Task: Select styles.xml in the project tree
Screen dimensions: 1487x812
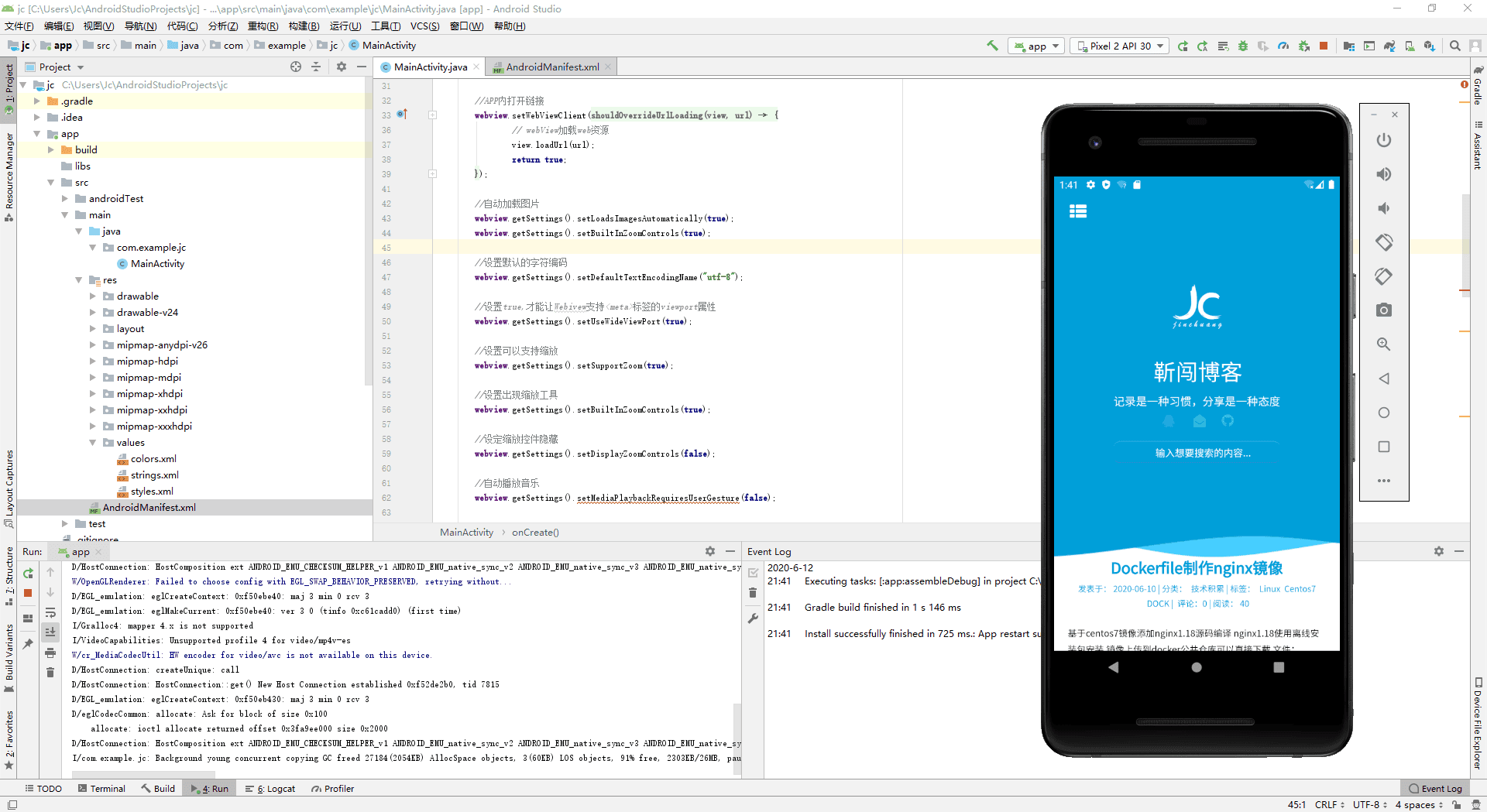Action: [x=152, y=492]
